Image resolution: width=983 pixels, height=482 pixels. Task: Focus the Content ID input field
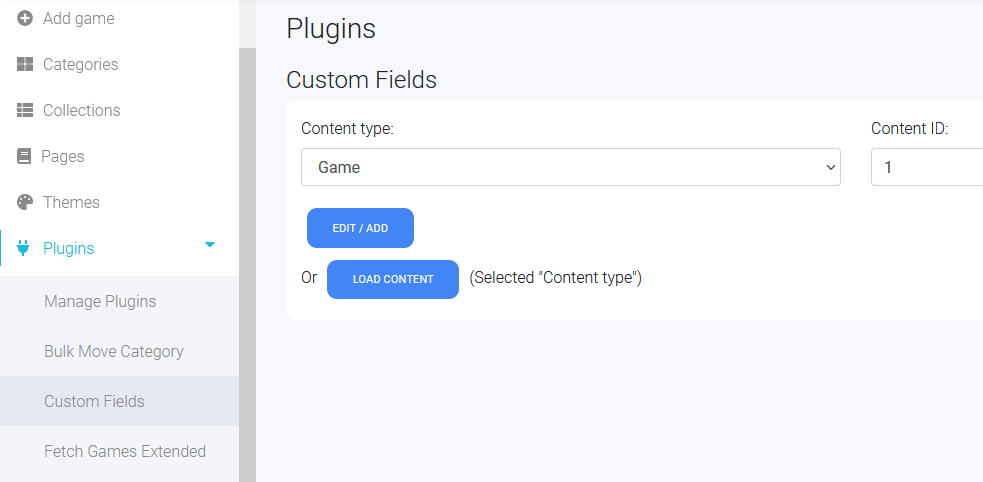[x=927, y=167]
